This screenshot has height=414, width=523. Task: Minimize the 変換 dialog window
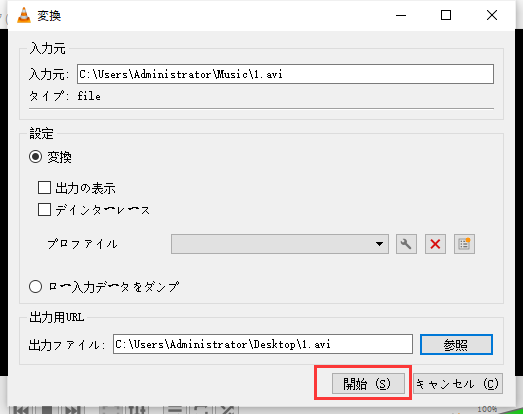pos(401,15)
